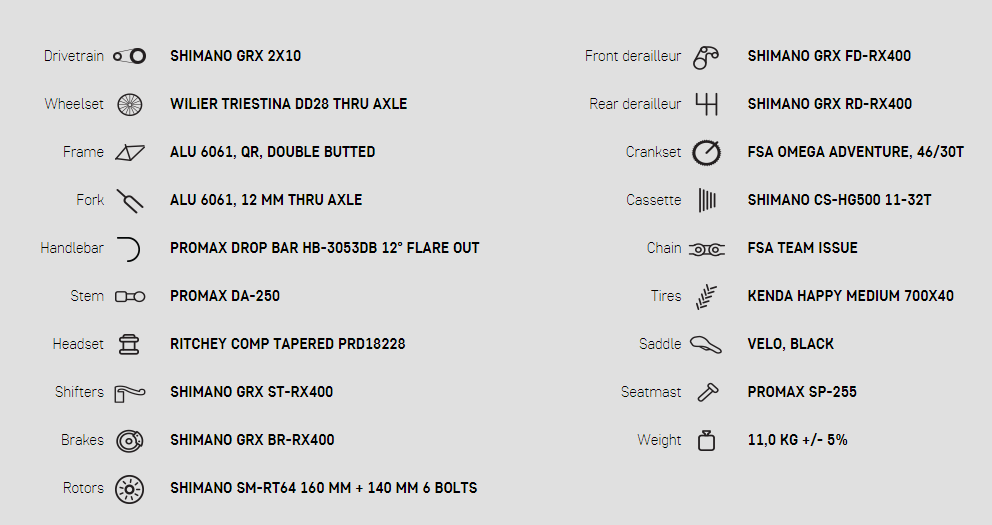Click the headset icon
The image size is (992, 525).
130,344
